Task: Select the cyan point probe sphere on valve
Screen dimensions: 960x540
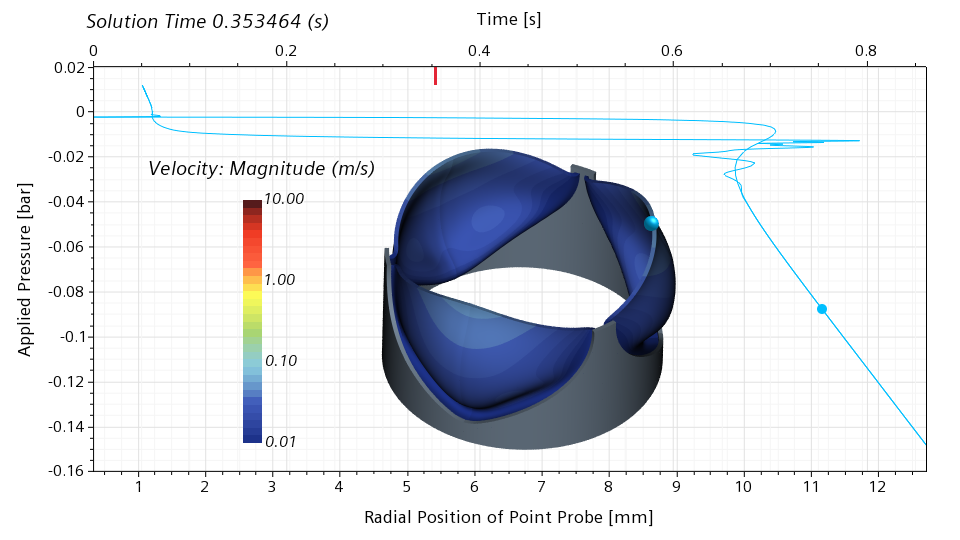Action: point(651,223)
